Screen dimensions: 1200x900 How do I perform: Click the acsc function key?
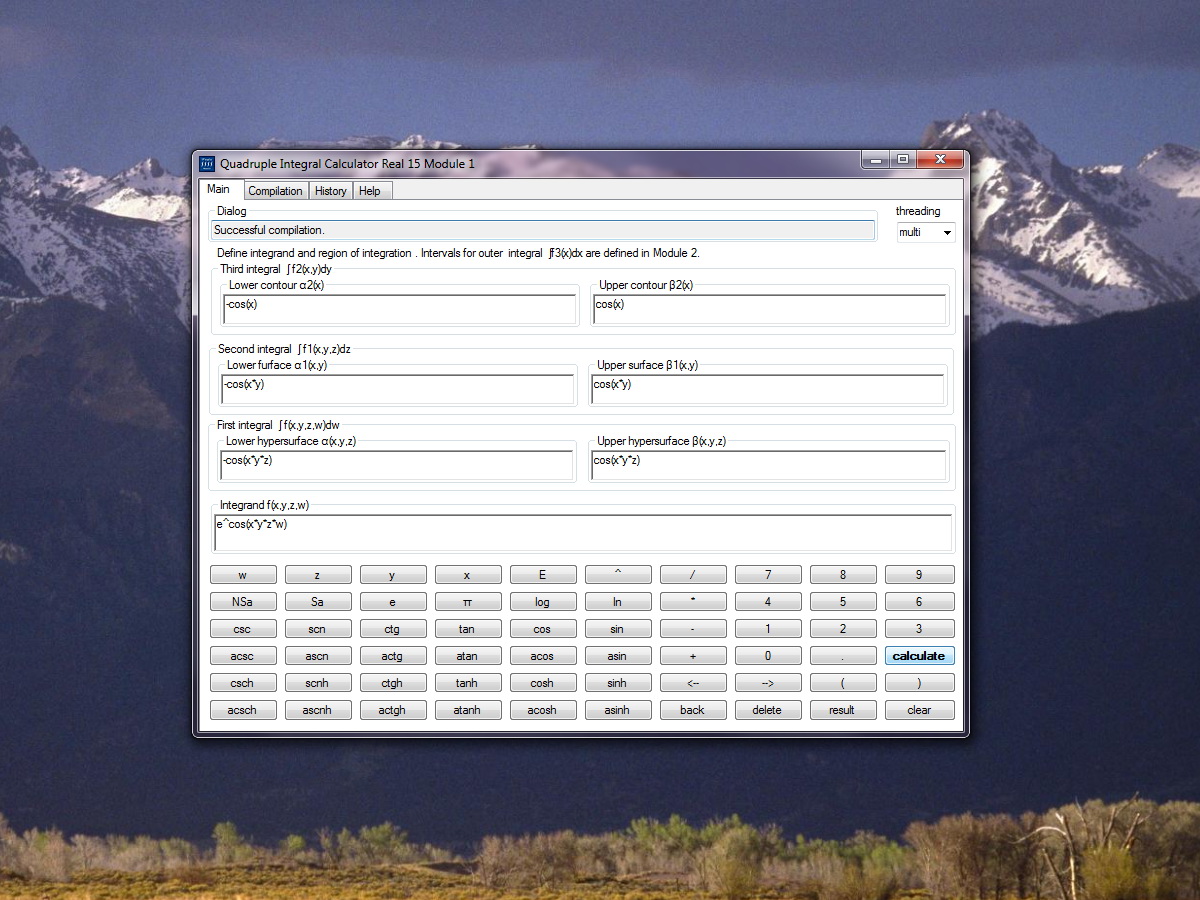tap(243, 656)
